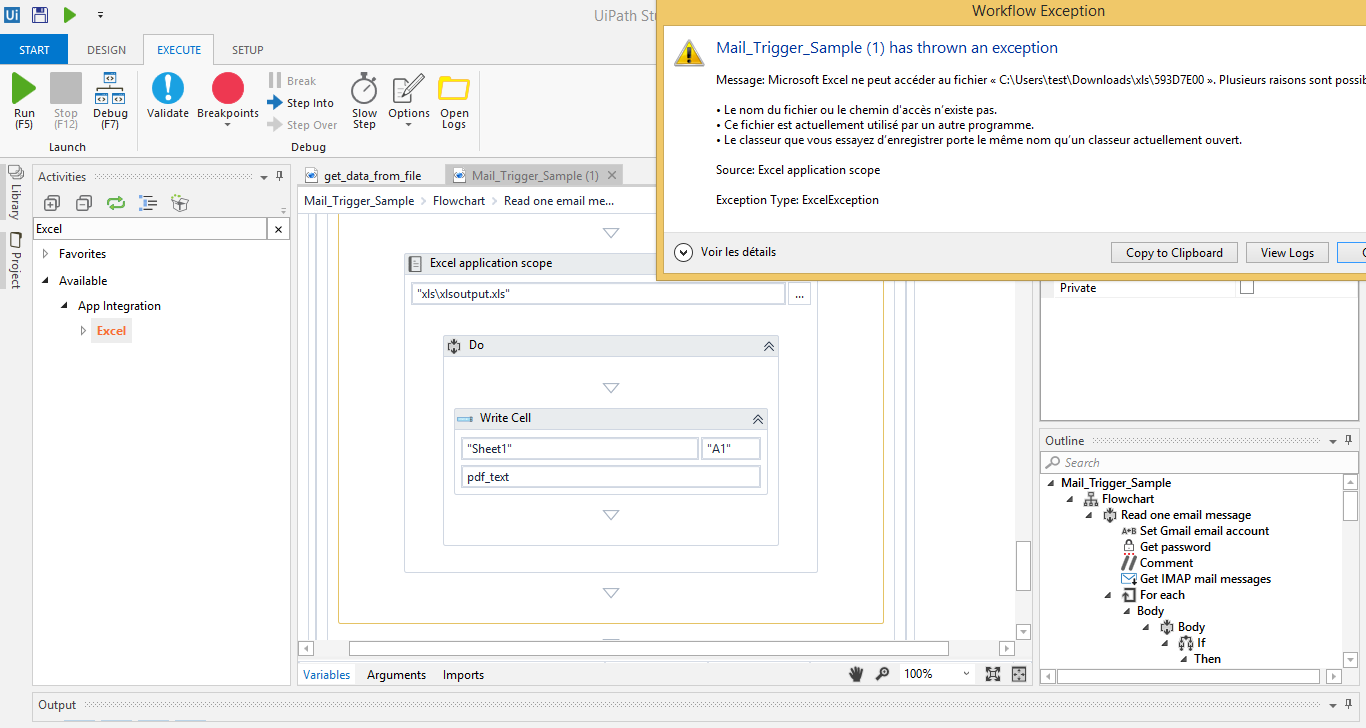The height and width of the screenshot is (728, 1366).
Task: Clear the Excel search in Activities
Action: [x=279, y=229]
